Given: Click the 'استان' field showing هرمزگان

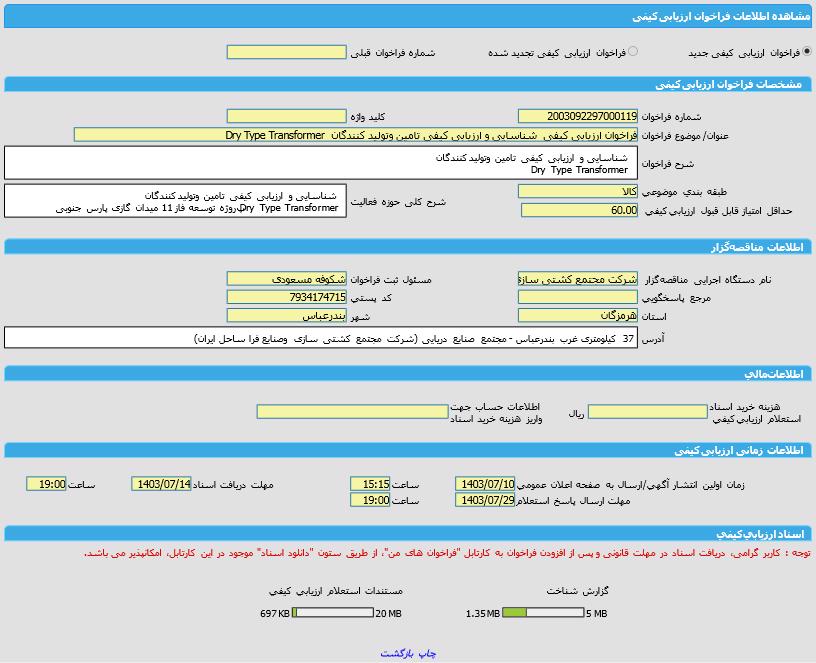Looking at the screenshot, I should [x=577, y=316].
